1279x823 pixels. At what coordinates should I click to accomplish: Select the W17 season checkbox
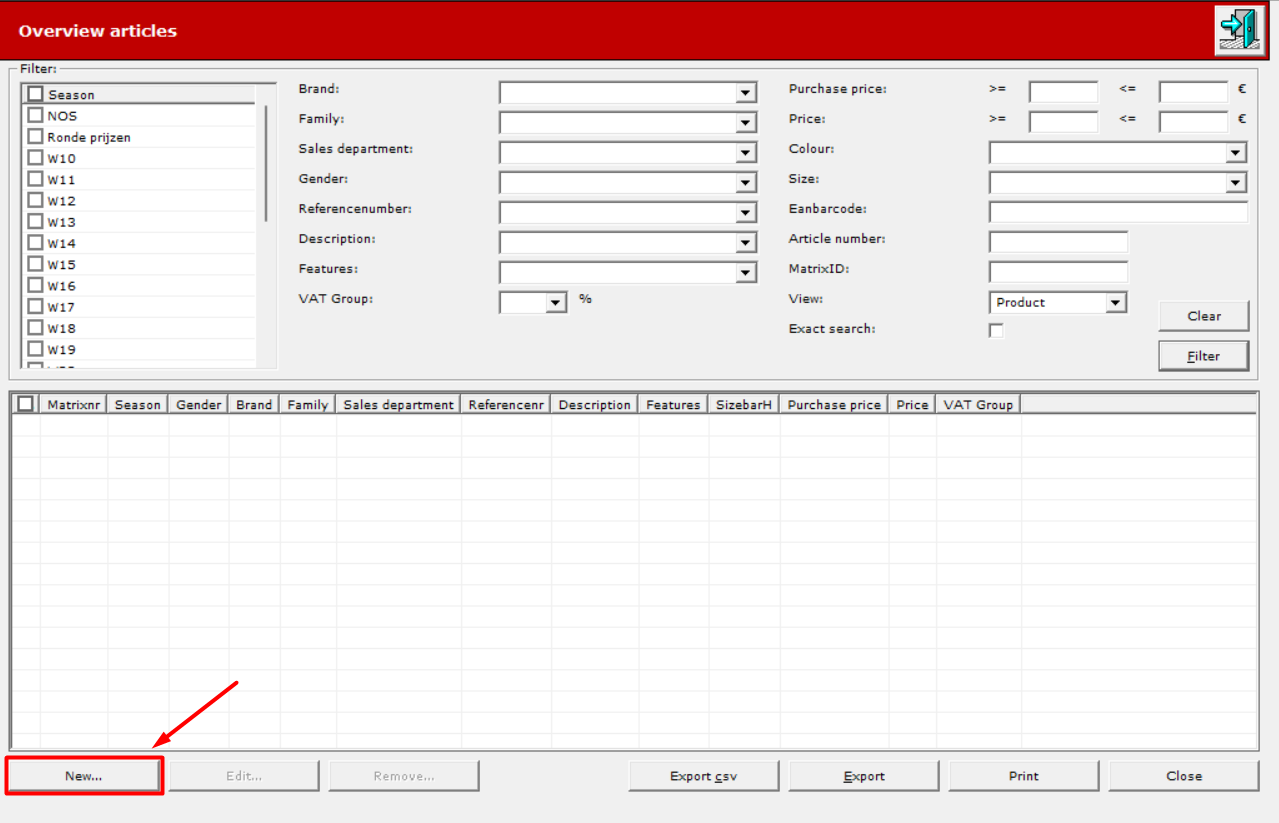tap(35, 306)
